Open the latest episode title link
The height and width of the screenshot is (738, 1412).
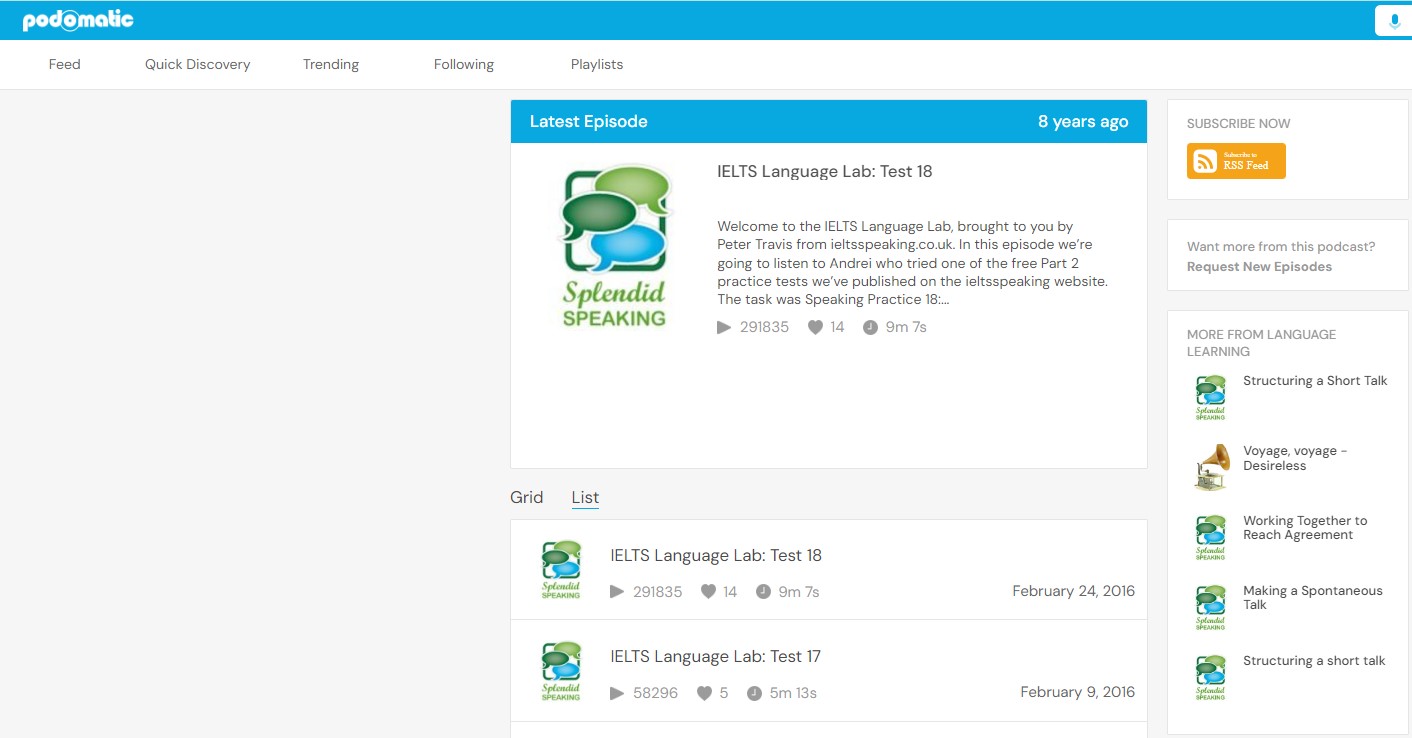(824, 171)
